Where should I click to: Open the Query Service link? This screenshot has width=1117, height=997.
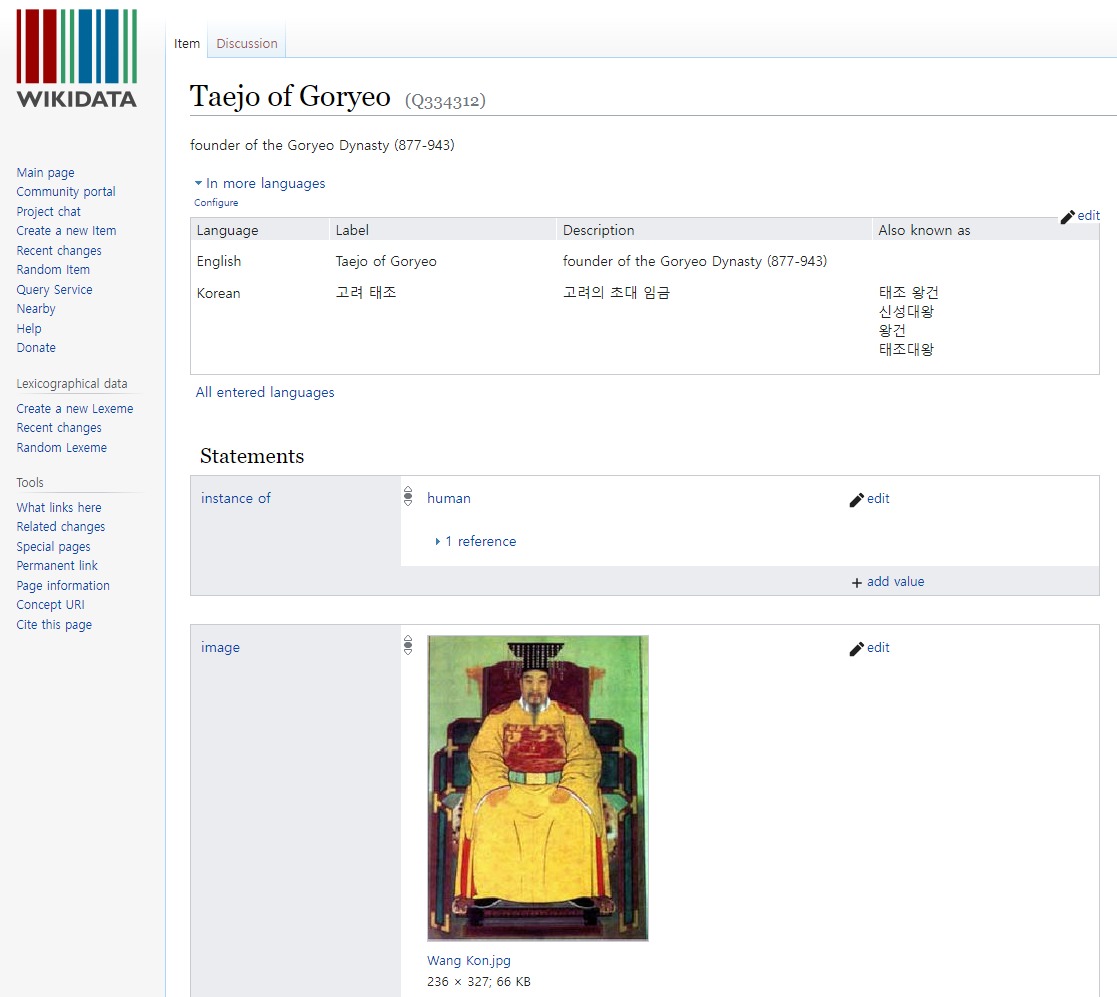(54, 290)
